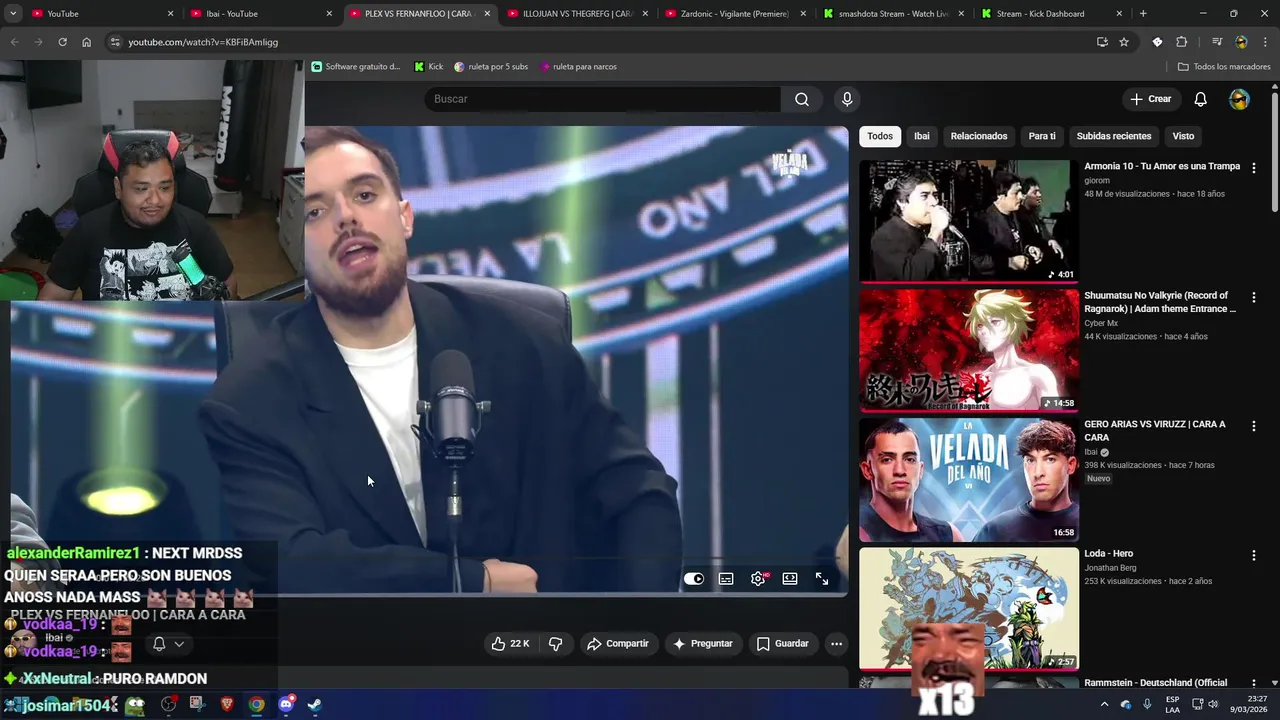The height and width of the screenshot is (720, 1280).
Task: Open GERO ARIAS VS VIRUZZ video thumbnail
Action: pyautogui.click(x=969, y=480)
